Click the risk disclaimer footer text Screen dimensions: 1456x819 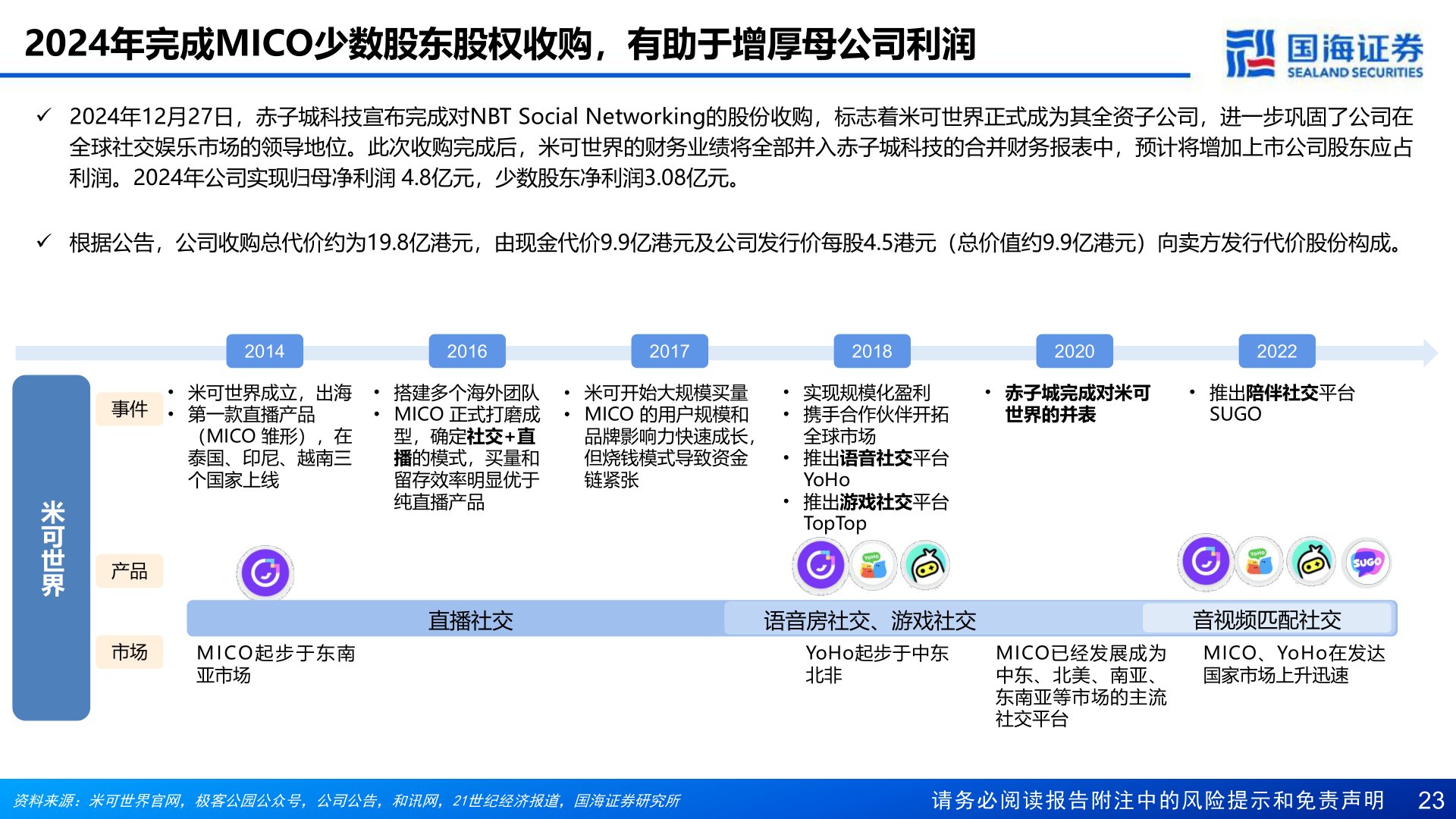pyautogui.click(x=1158, y=800)
